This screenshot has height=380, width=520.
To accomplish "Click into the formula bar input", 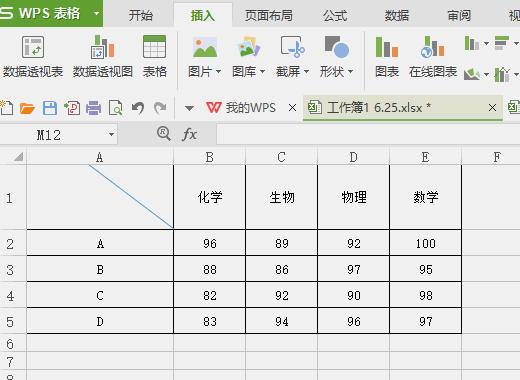I will coord(368,134).
